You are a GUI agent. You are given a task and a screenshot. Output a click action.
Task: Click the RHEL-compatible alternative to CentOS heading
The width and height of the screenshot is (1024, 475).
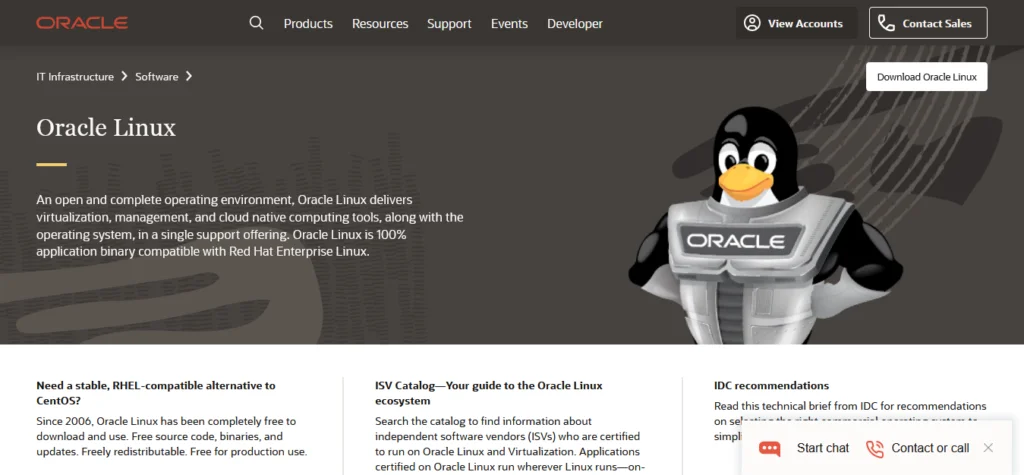click(156, 393)
